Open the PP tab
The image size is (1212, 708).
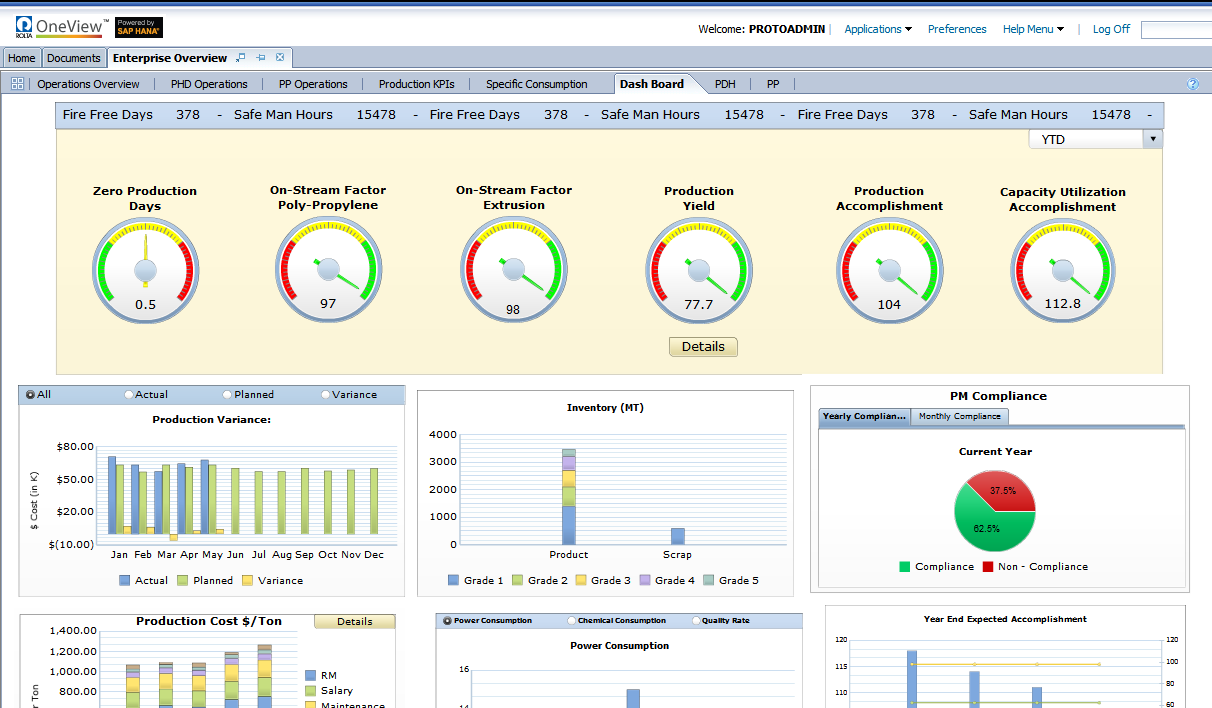pos(773,84)
